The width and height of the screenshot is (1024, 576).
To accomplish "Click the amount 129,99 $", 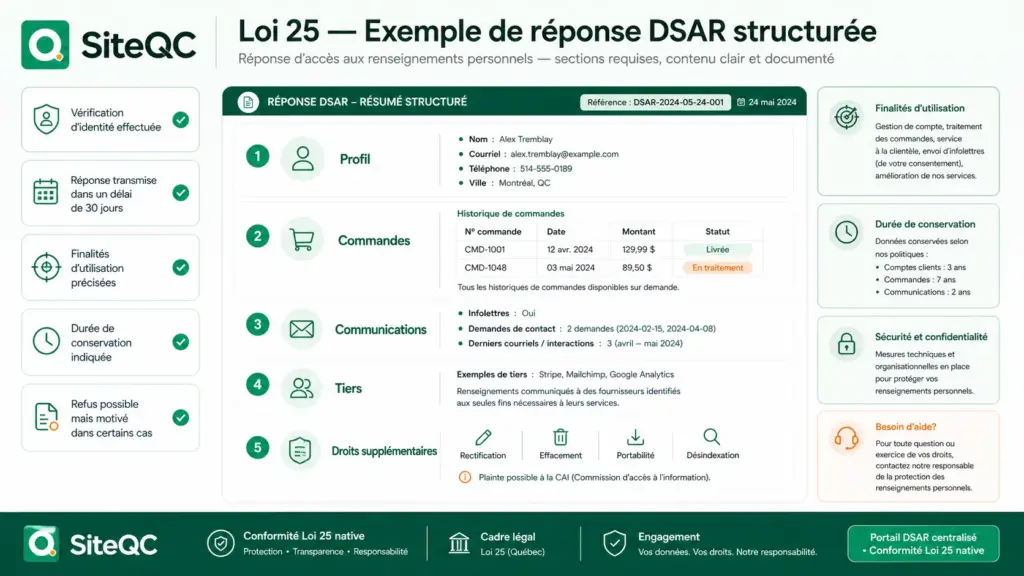I will pyautogui.click(x=638, y=249).
